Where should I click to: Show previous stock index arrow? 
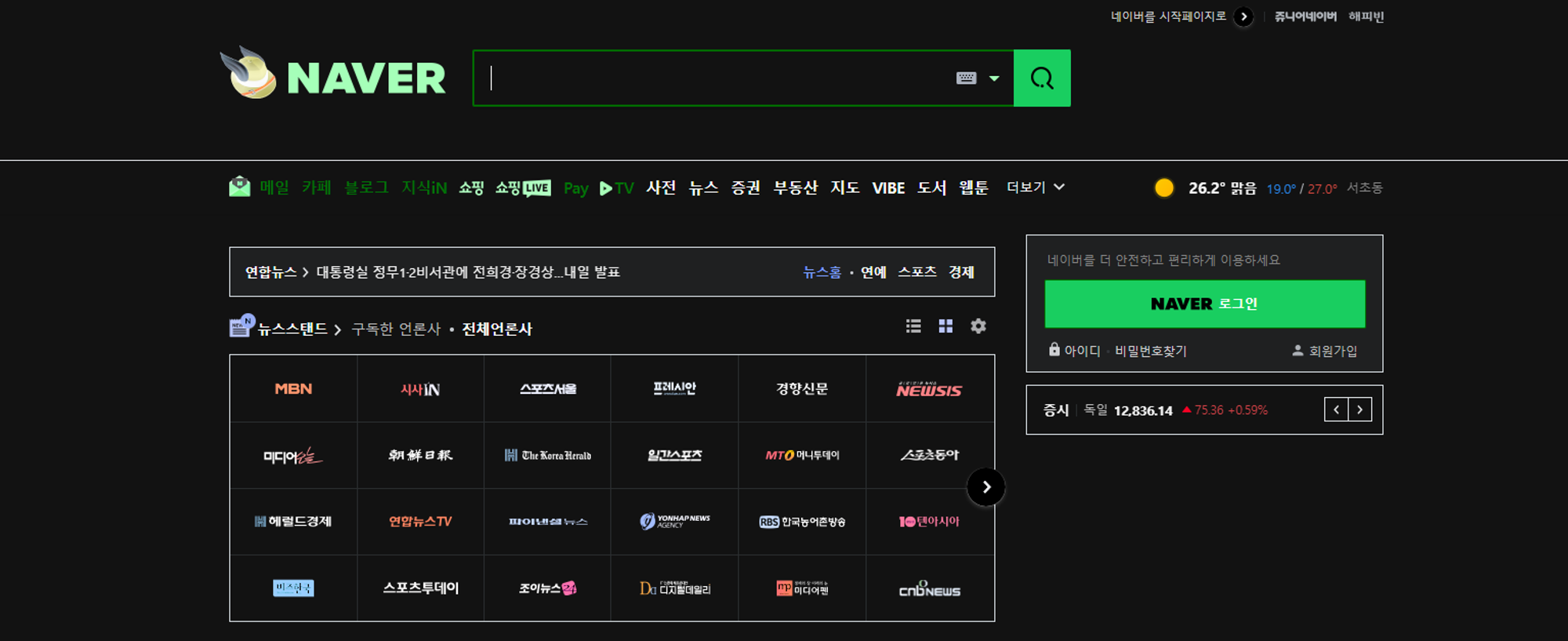pyautogui.click(x=1336, y=410)
